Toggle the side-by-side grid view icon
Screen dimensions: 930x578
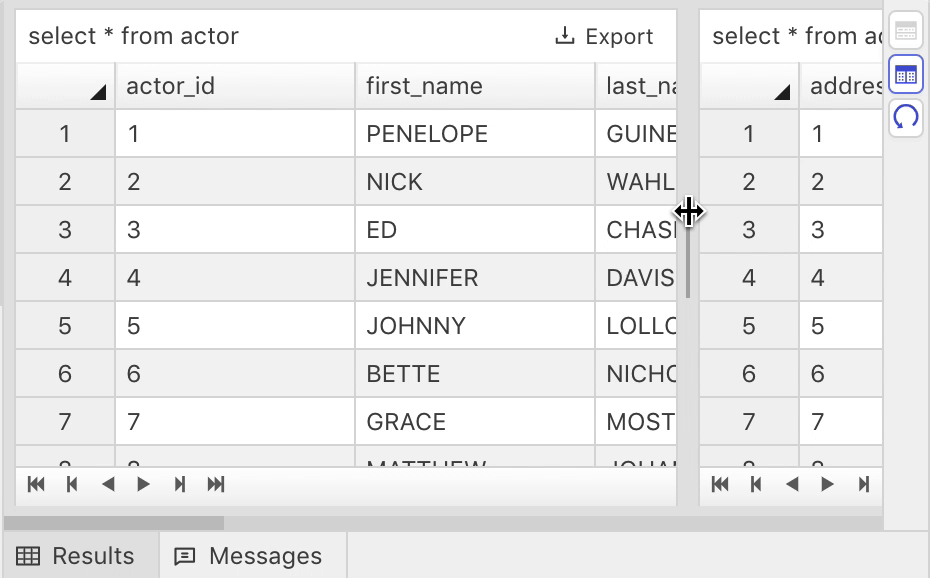click(x=906, y=74)
